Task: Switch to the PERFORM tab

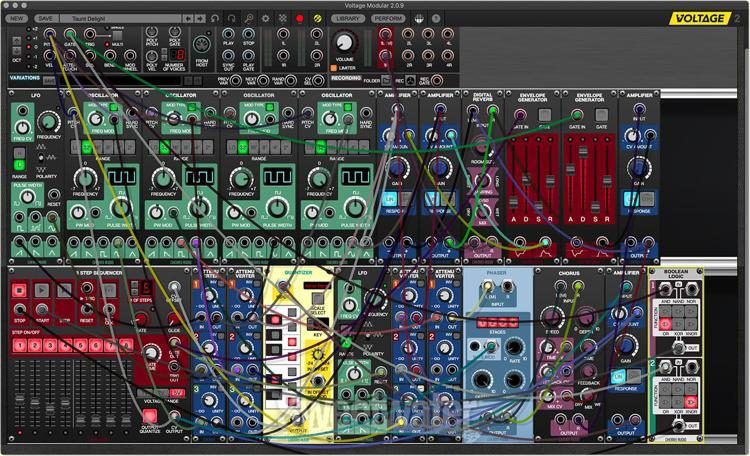Action: click(388, 19)
